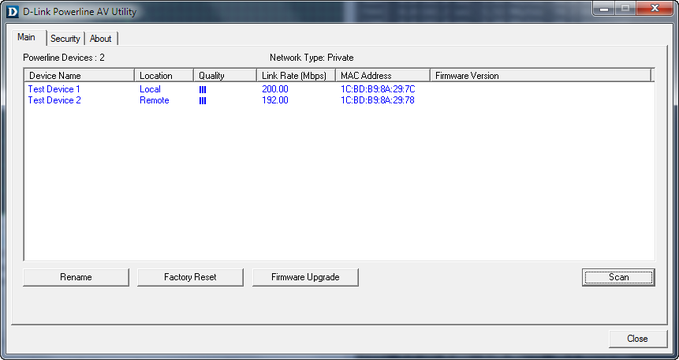Viewport: 679px width, 360px height.
Task: Click signal quality bars for Test Device 2
Action: click(202, 101)
